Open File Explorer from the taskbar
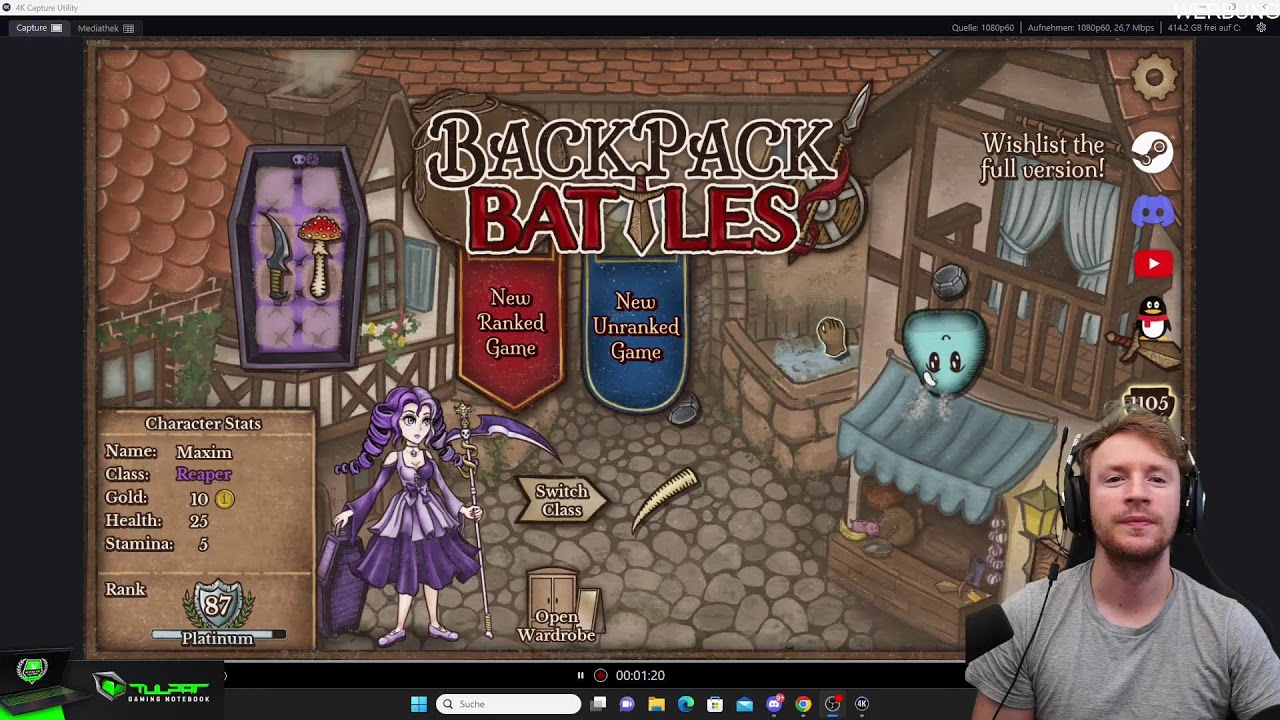The height and width of the screenshot is (720, 1280). tap(656, 704)
